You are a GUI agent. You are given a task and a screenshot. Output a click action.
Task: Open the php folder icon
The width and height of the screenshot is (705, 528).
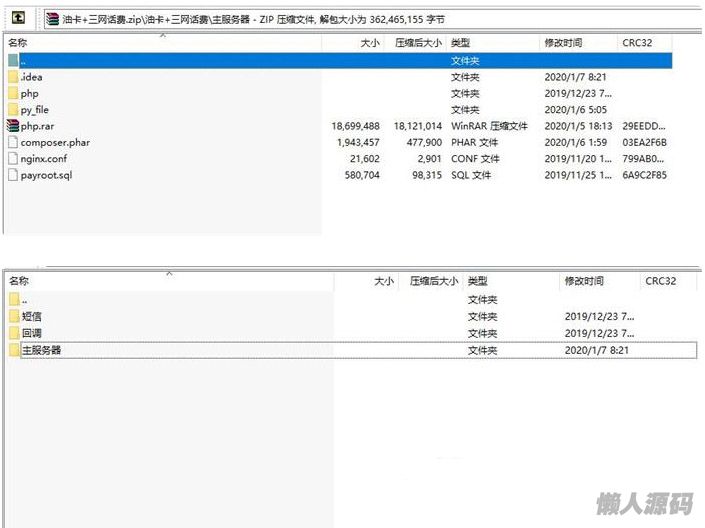click(13, 93)
